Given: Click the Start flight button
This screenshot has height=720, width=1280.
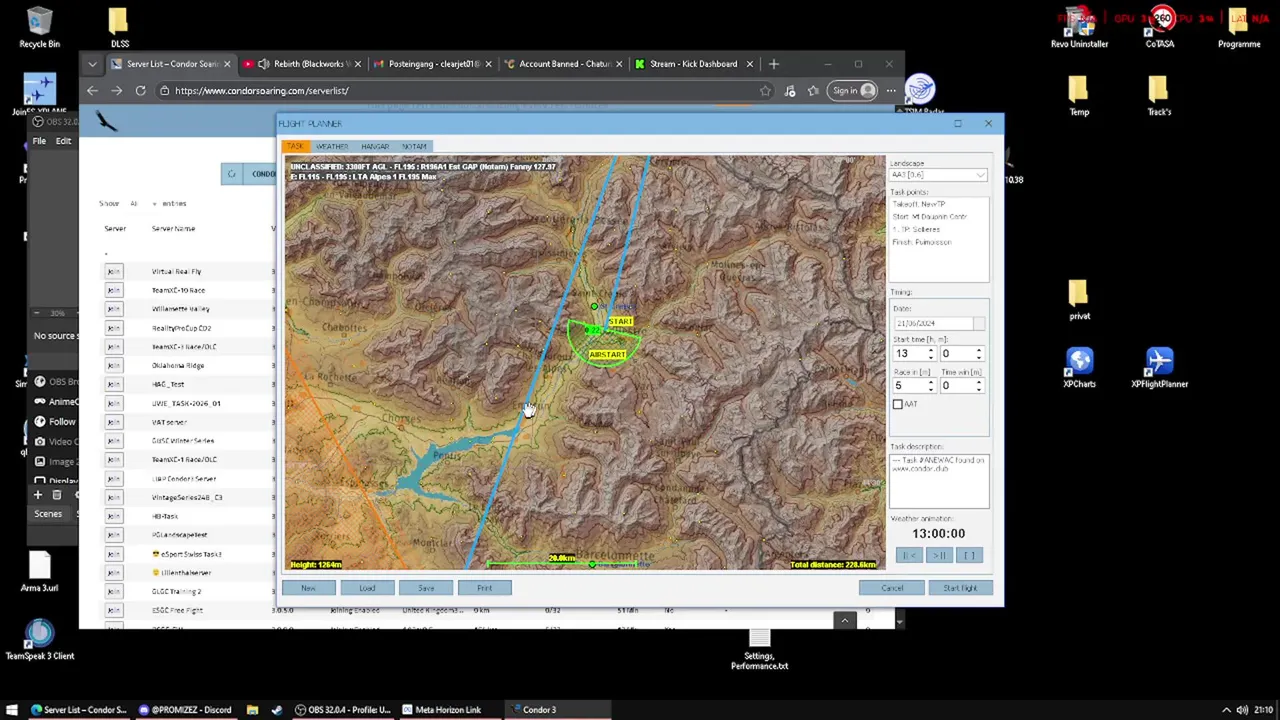Looking at the screenshot, I should coord(960,588).
